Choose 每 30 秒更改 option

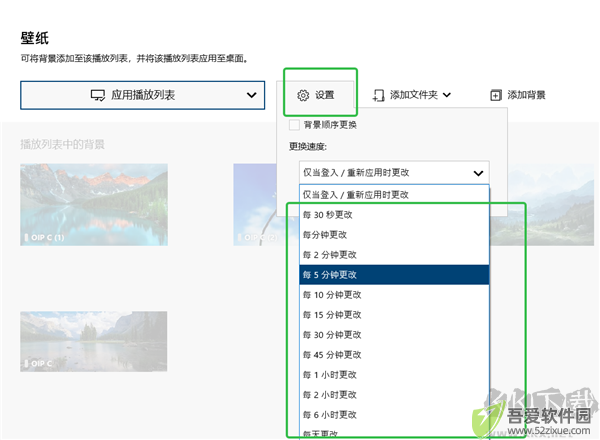(x=394, y=215)
